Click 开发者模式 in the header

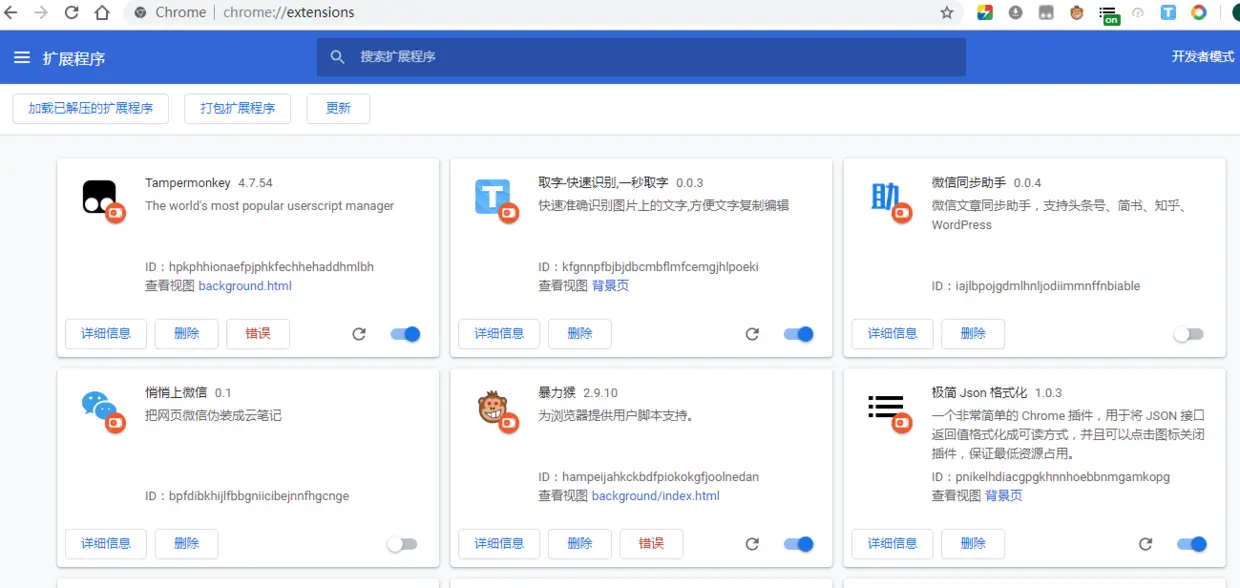[1203, 57]
